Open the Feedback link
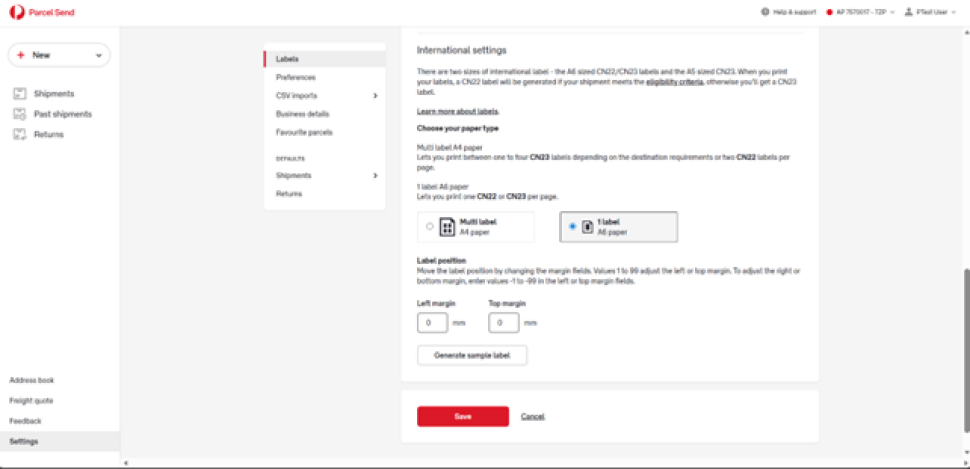Screen dimensions: 970x469 pos(25,421)
